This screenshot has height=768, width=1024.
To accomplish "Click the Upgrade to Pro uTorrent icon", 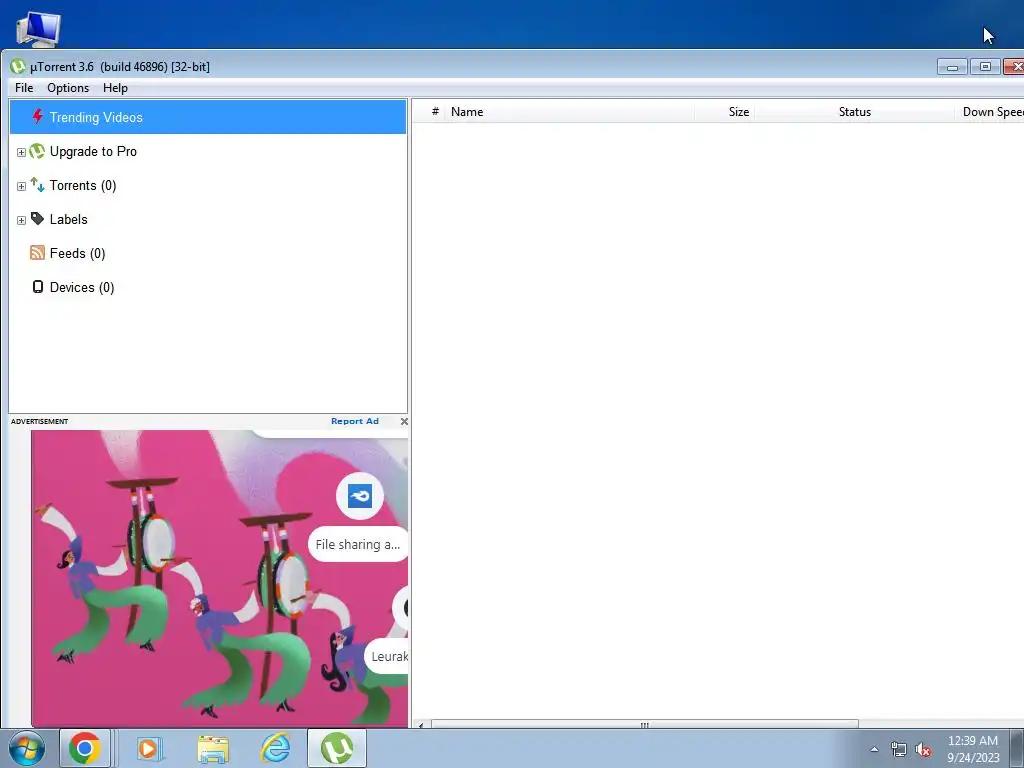I will pyautogui.click(x=37, y=152).
